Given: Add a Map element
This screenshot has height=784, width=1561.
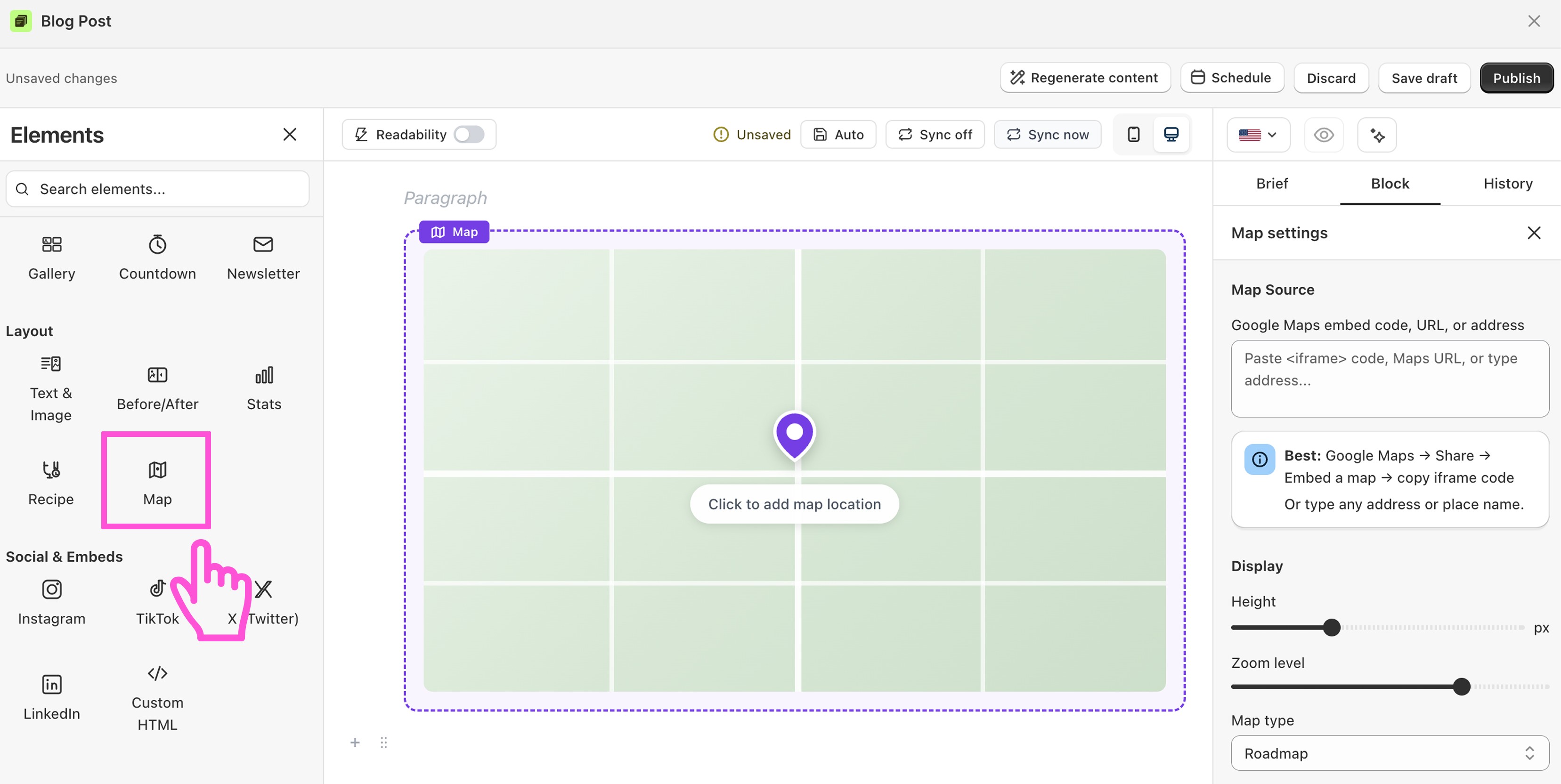Looking at the screenshot, I should (x=157, y=483).
